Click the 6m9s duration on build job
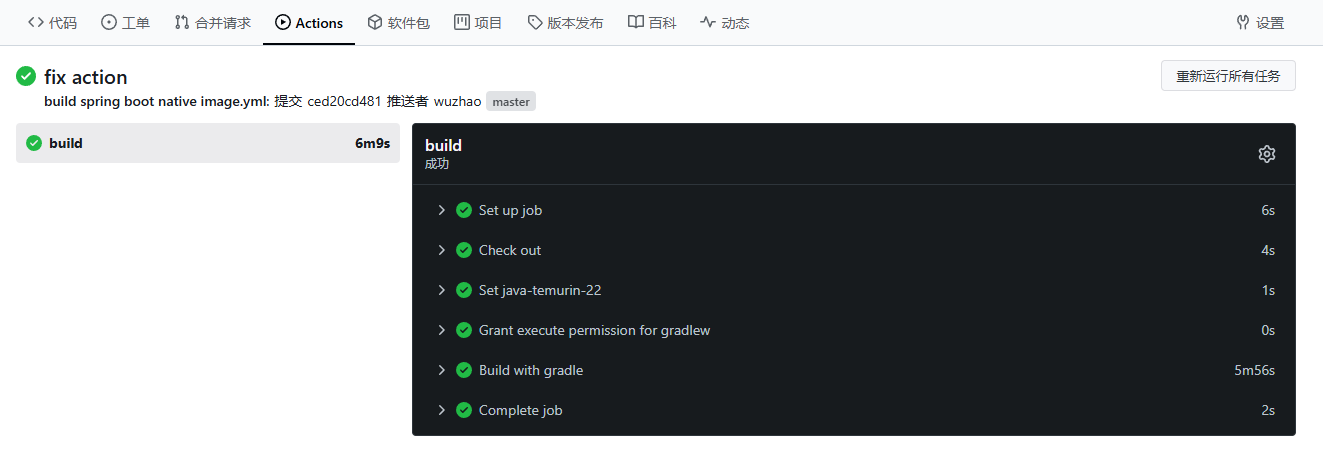Viewport: 1323px width, 463px height. [372, 143]
